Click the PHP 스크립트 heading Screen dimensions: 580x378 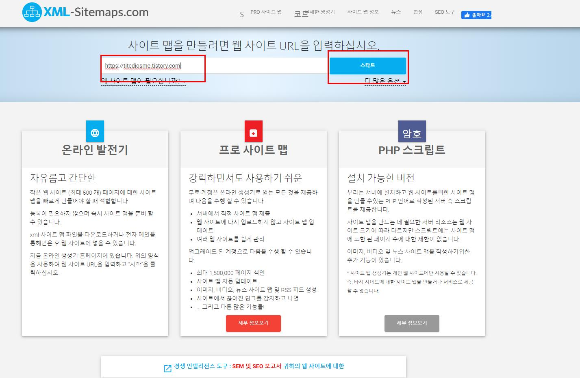412,150
